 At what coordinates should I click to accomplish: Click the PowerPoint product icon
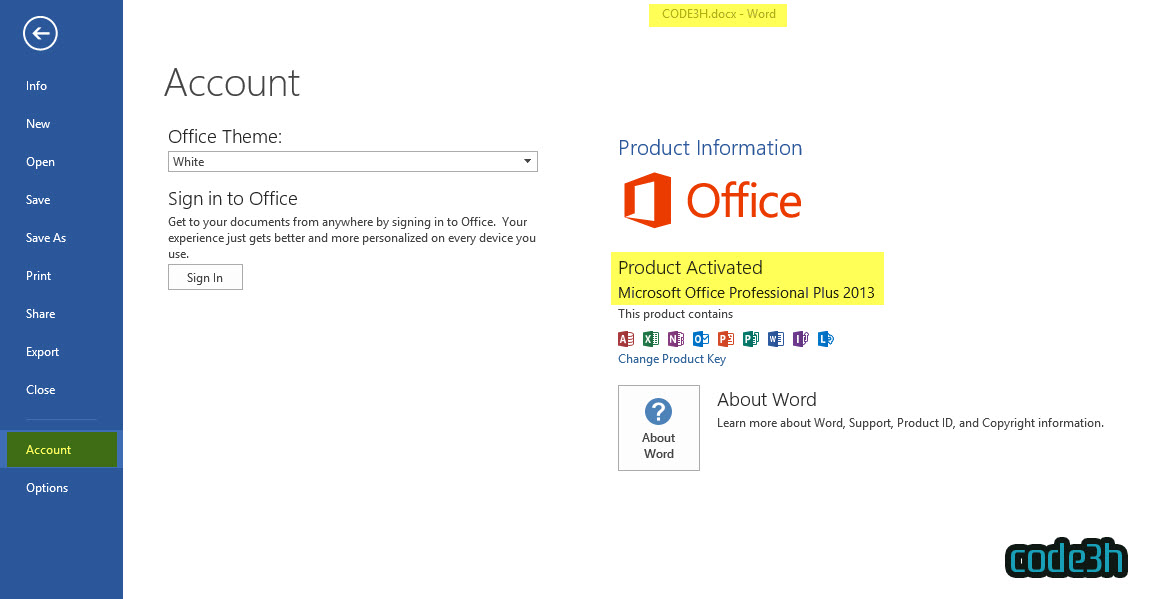[726, 339]
